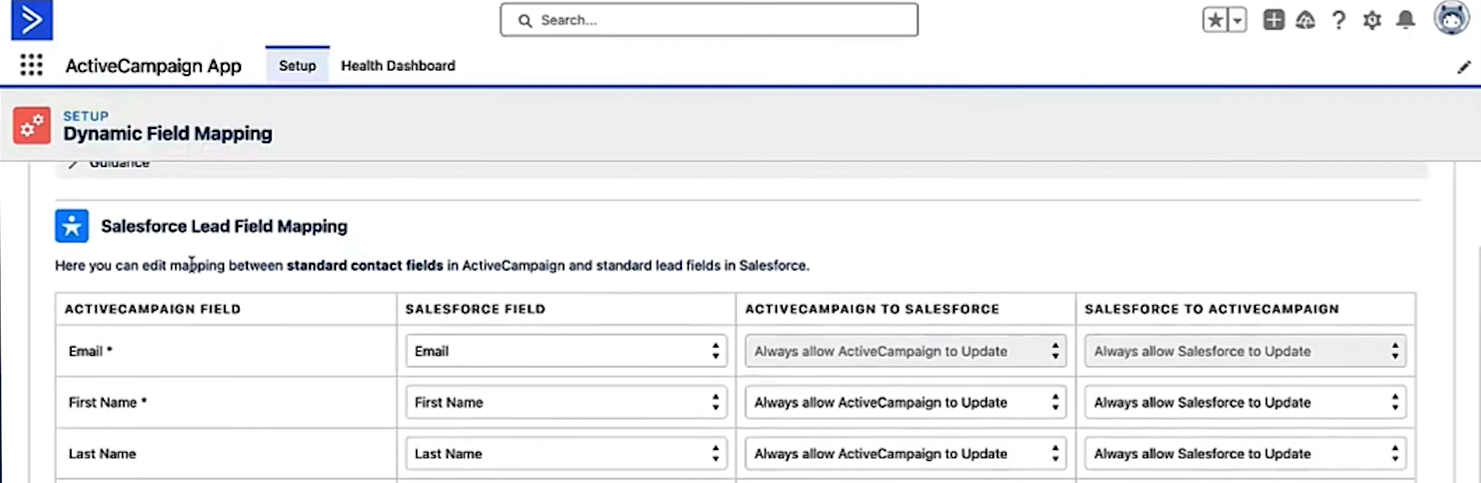Open the Global Actions plus icon
The height and width of the screenshot is (483, 1481).
point(1273,20)
